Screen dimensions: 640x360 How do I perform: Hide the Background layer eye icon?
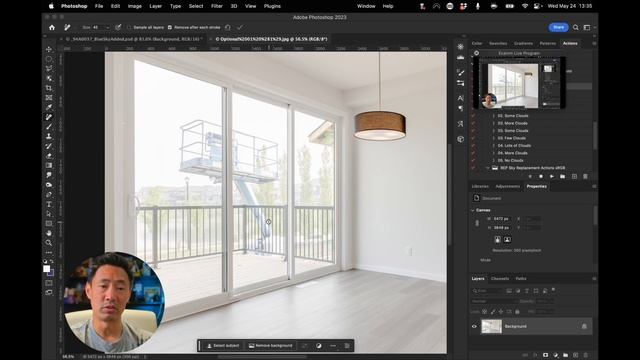coord(474,327)
